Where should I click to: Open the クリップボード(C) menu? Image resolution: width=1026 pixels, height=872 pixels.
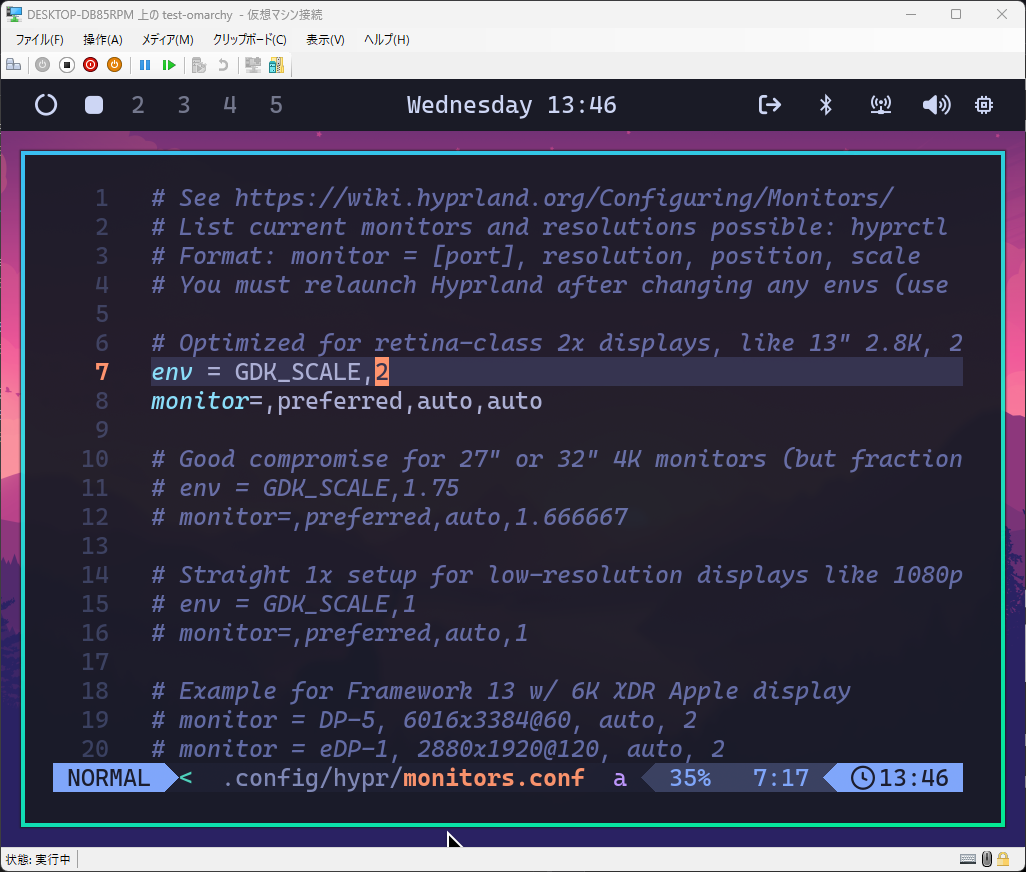(x=249, y=39)
